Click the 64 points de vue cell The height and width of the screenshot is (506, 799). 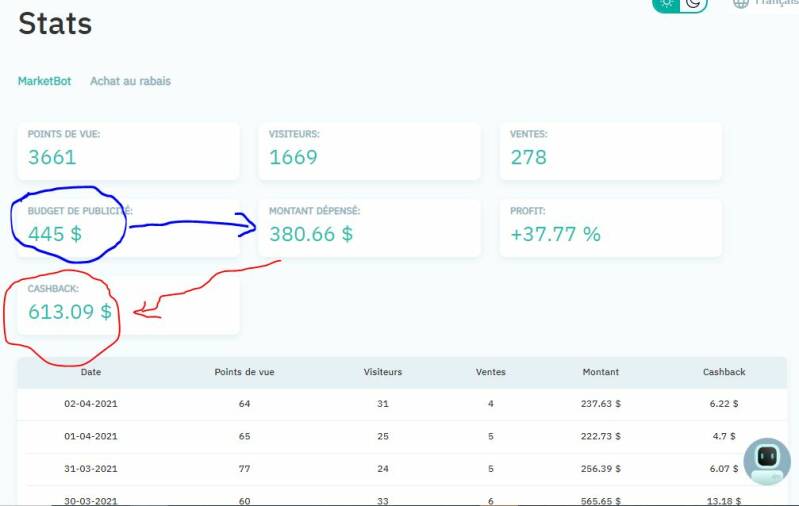(x=245, y=404)
